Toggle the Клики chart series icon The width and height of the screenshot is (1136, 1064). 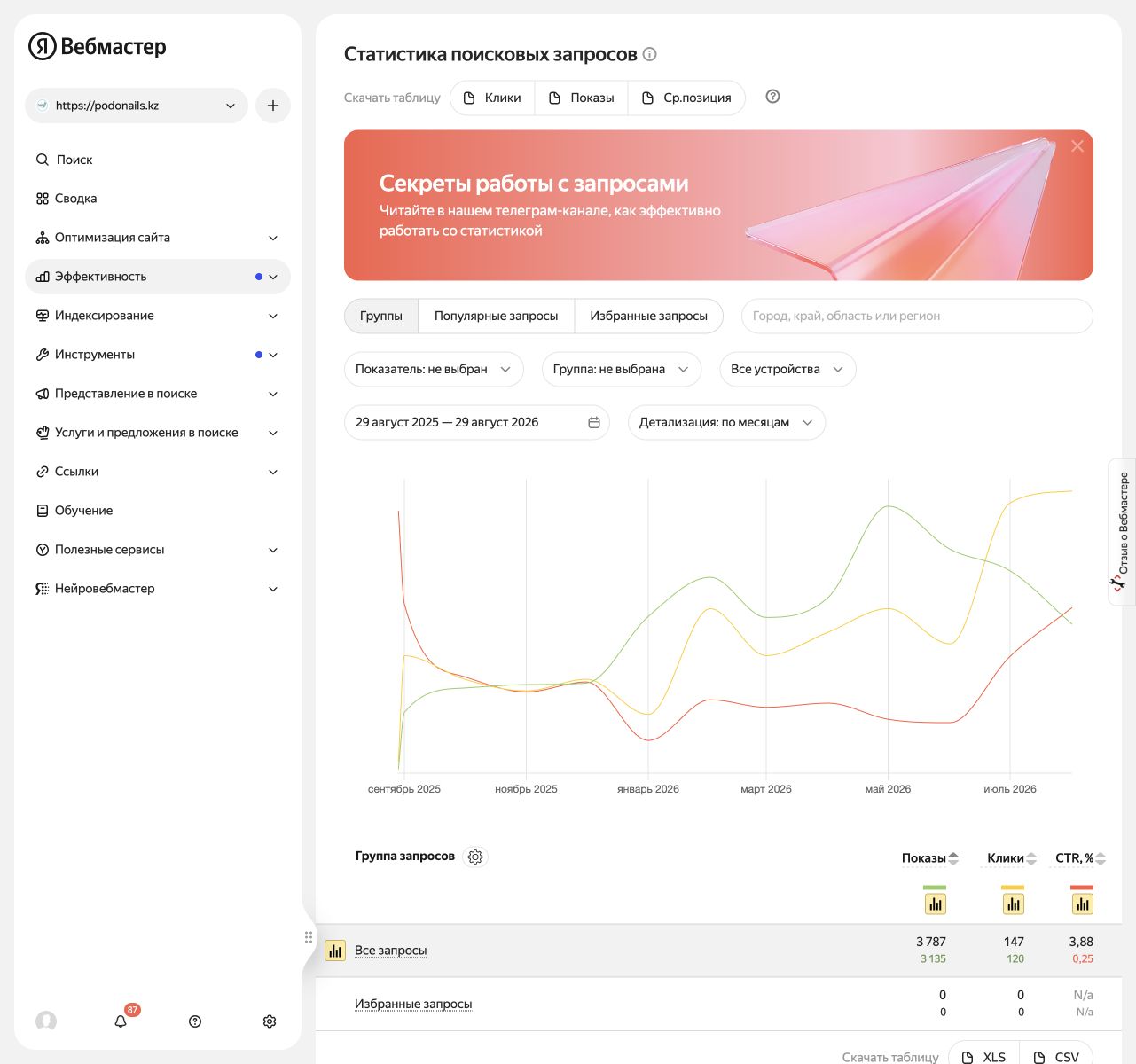point(1013,904)
